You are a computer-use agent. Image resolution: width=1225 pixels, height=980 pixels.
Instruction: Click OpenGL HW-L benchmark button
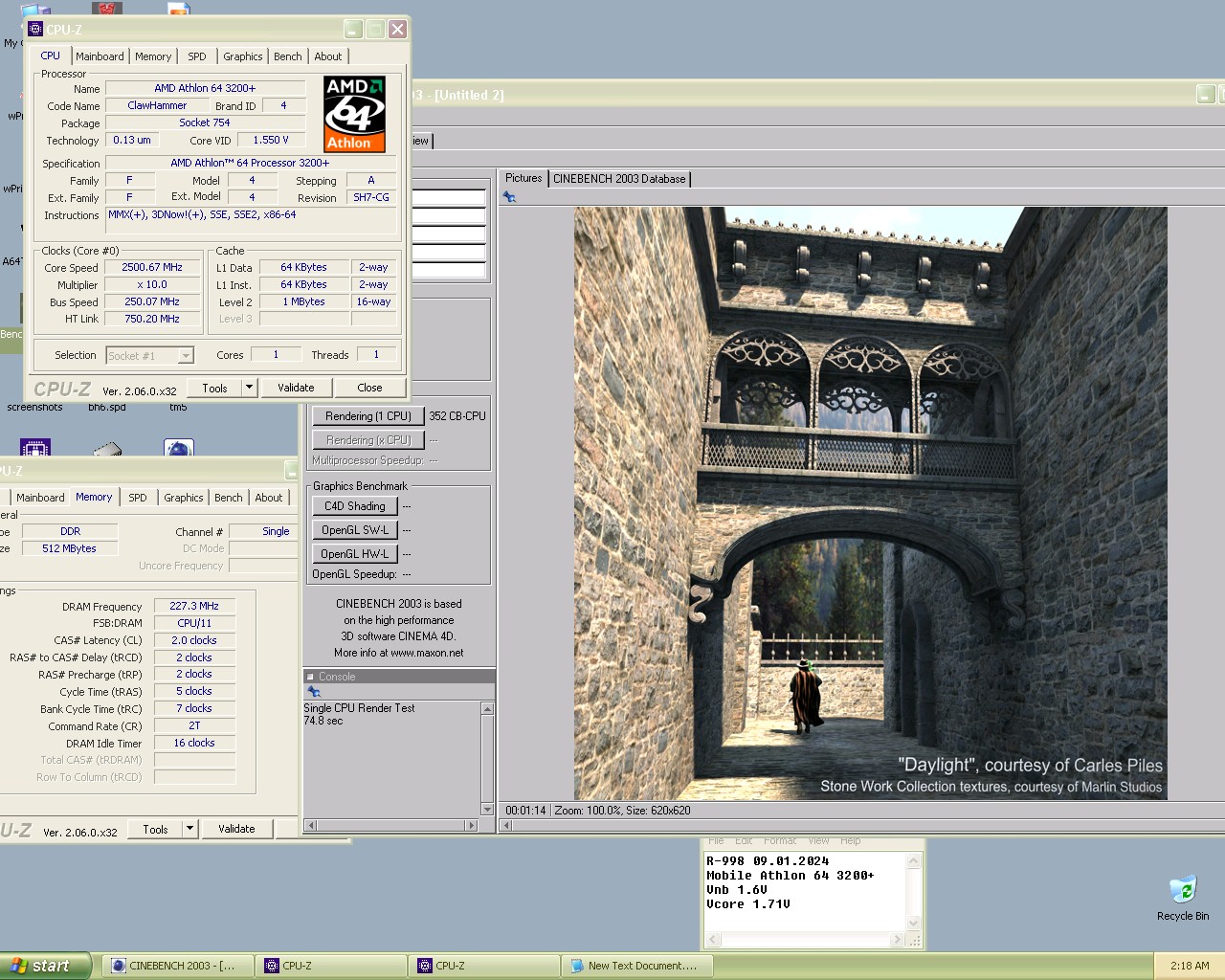click(355, 554)
